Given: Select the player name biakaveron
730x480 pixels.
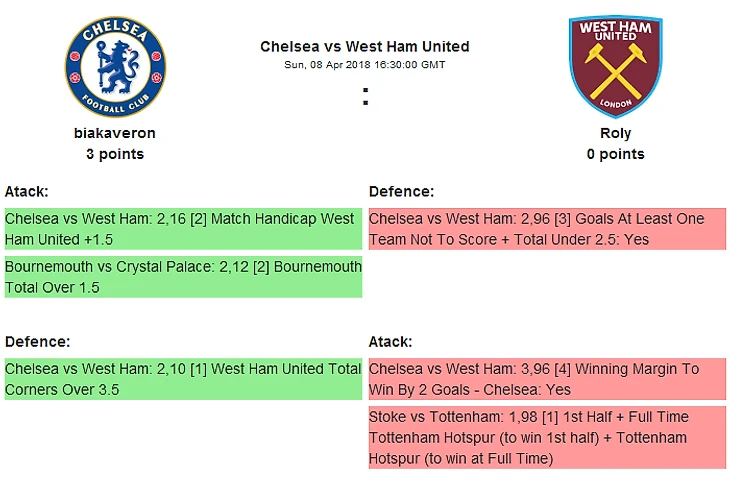Looking at the screenshot, I should click(115, 133).
